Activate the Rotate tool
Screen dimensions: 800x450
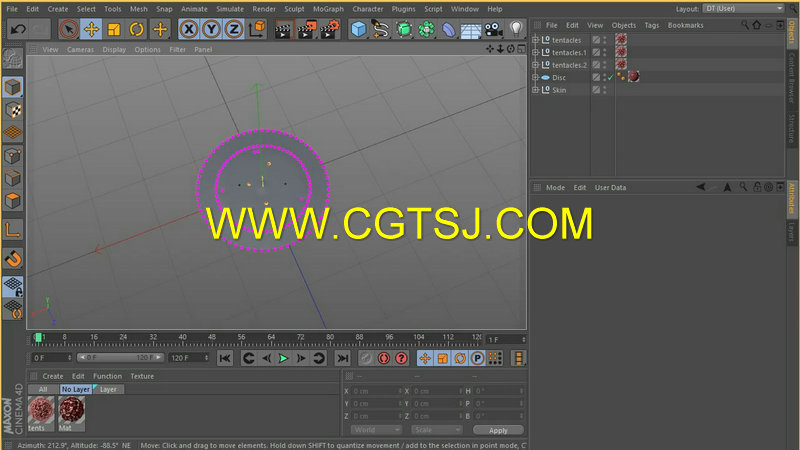click(136, 29)
